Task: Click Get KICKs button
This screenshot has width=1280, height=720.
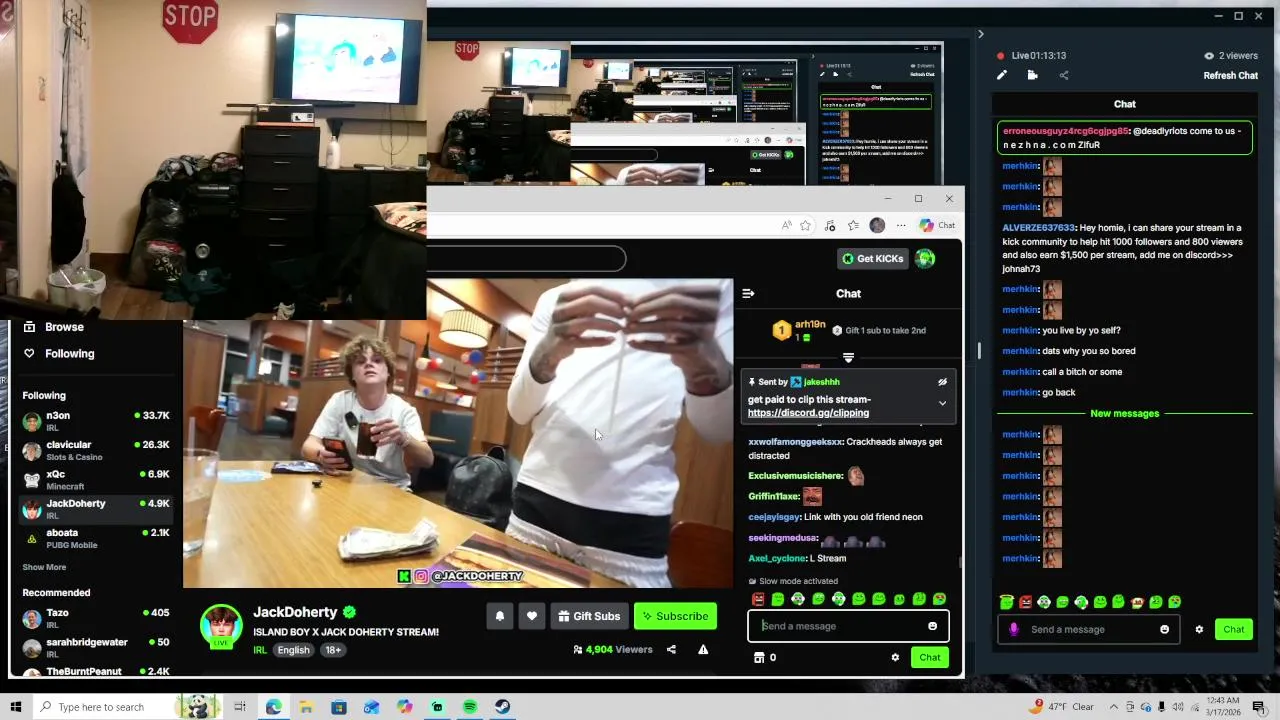Action: point(873,259)
